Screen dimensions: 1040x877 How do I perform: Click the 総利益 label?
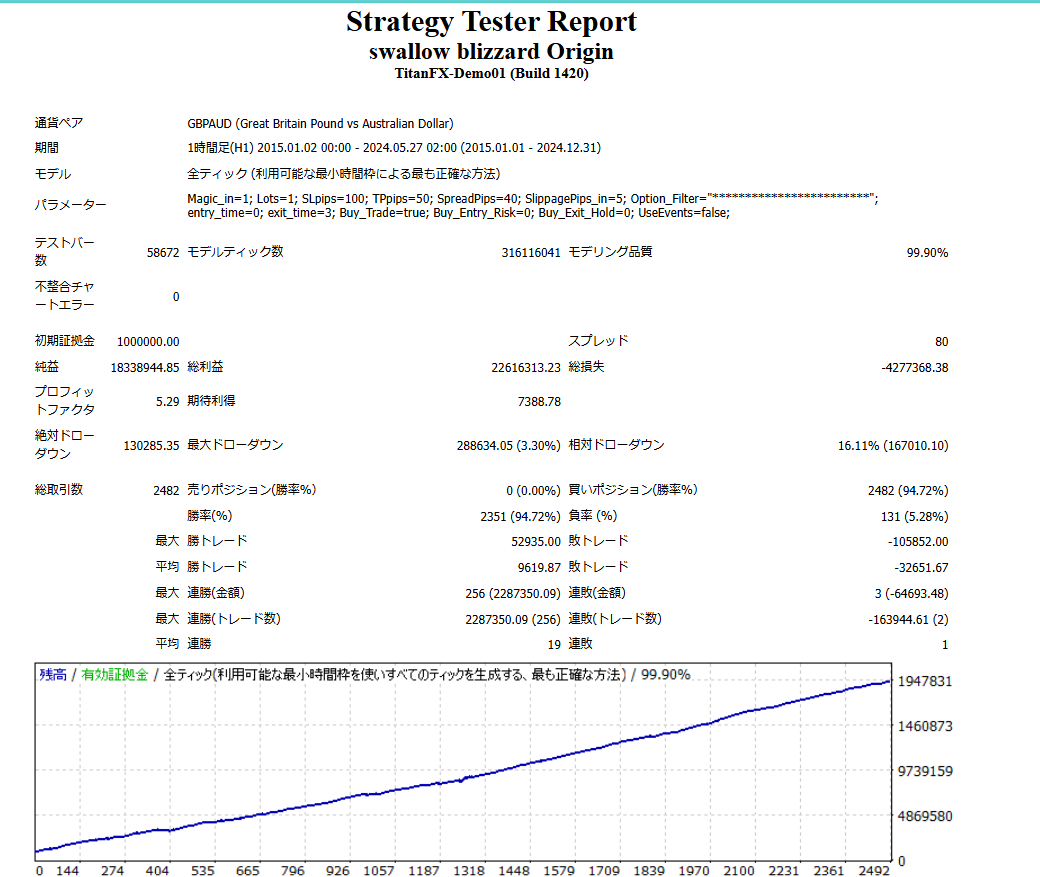point(205,367)
